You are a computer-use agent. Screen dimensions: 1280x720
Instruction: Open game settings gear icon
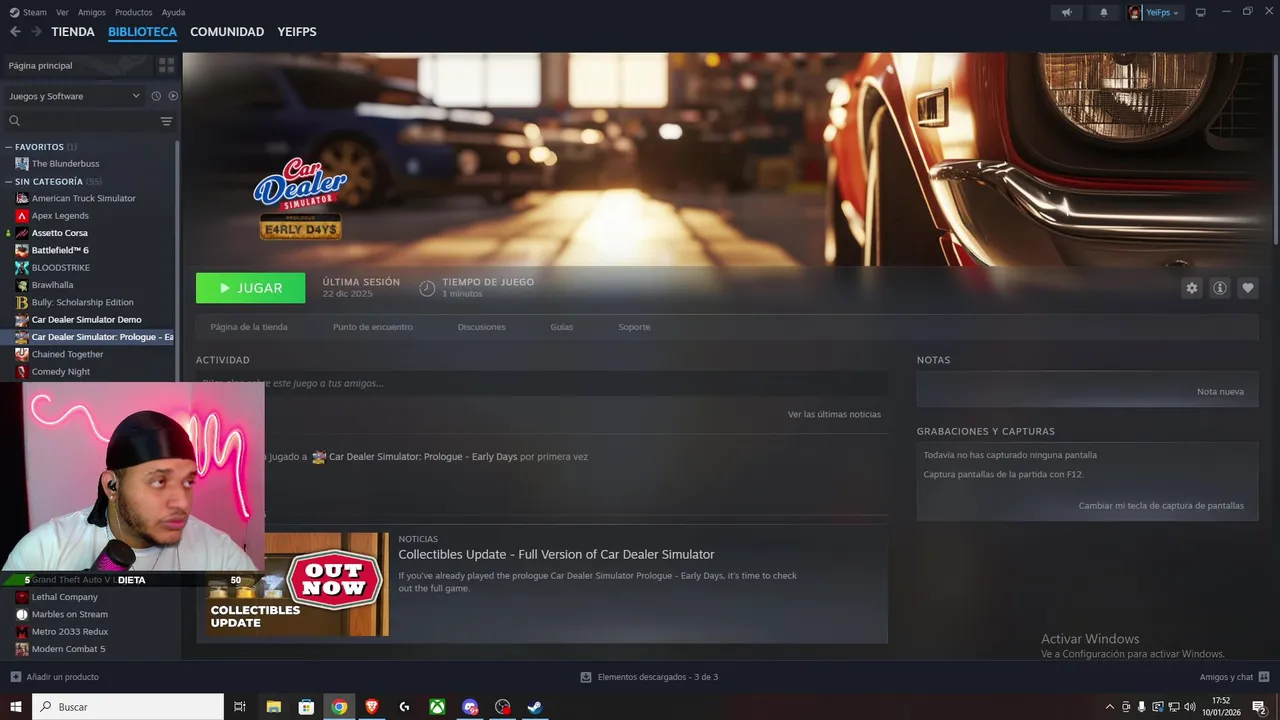[1191, 288]
